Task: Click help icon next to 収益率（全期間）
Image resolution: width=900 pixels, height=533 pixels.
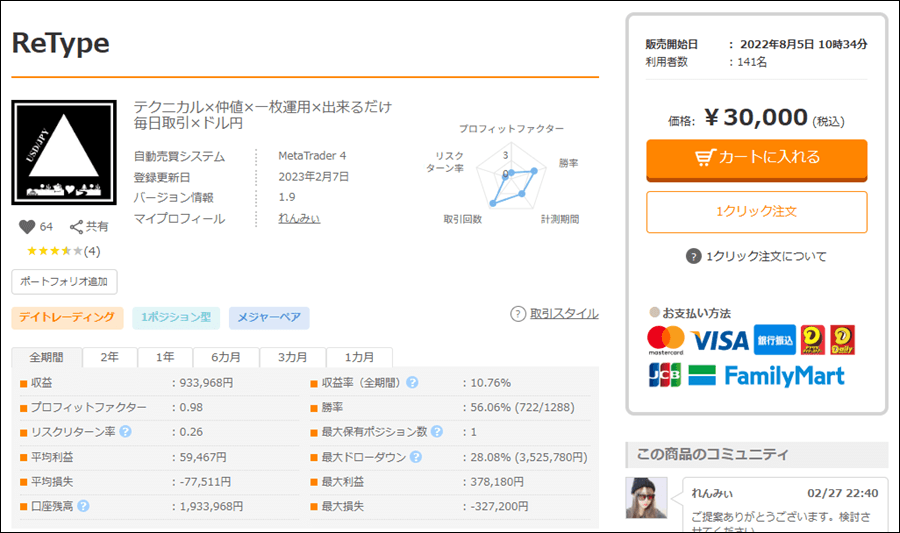Action: 412,383
